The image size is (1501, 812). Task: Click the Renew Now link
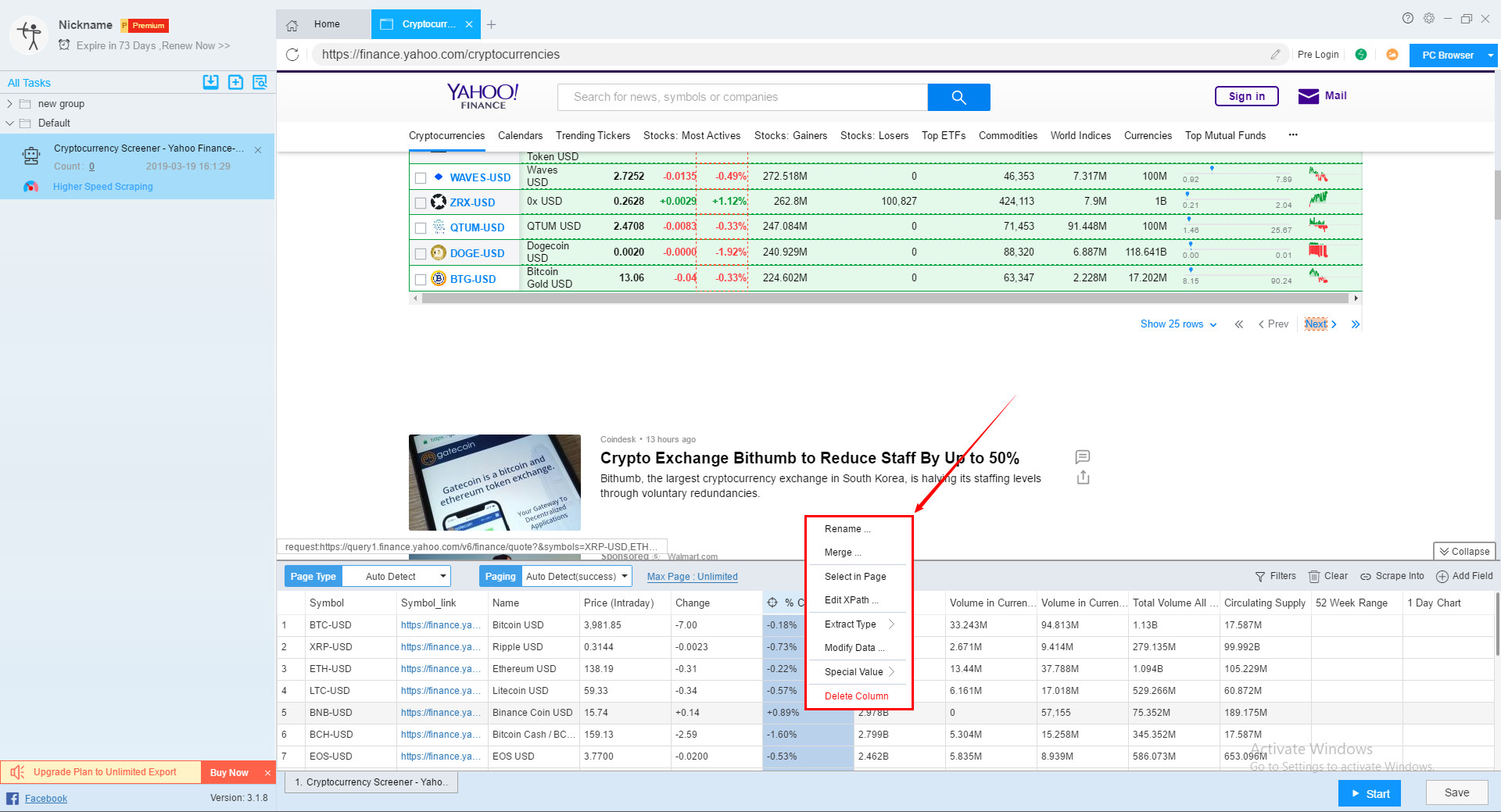point(195,46)
